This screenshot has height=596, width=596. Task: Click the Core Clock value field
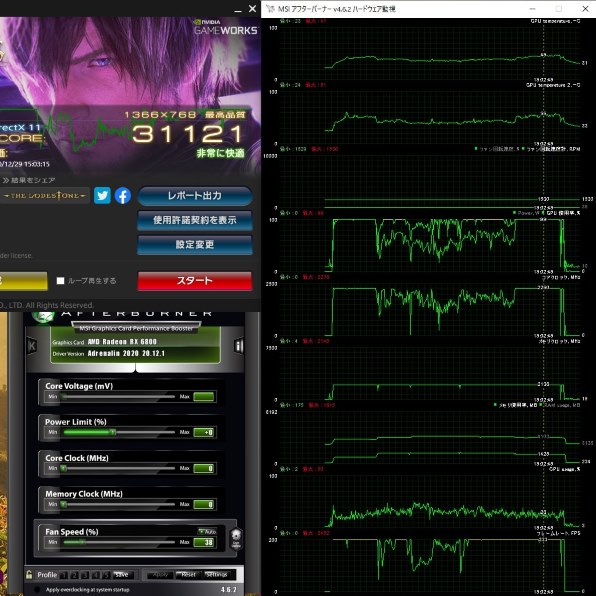(204, 468)
